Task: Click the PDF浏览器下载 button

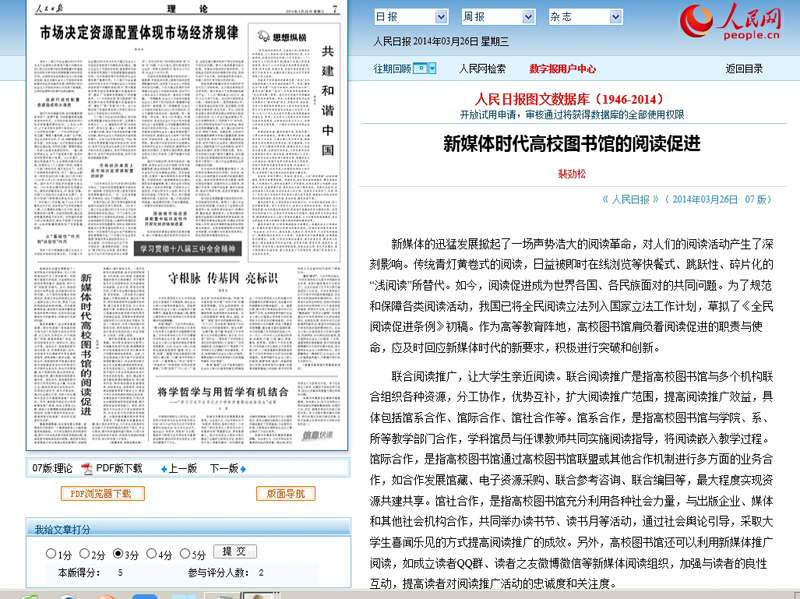Action: [x=103, y=493]
